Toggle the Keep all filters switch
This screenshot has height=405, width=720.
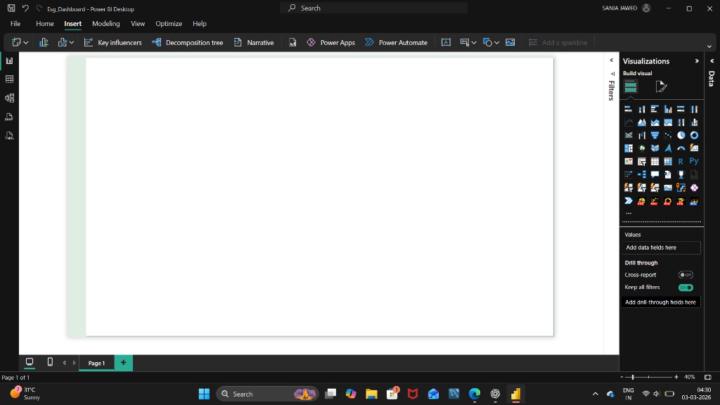point(685,287)
